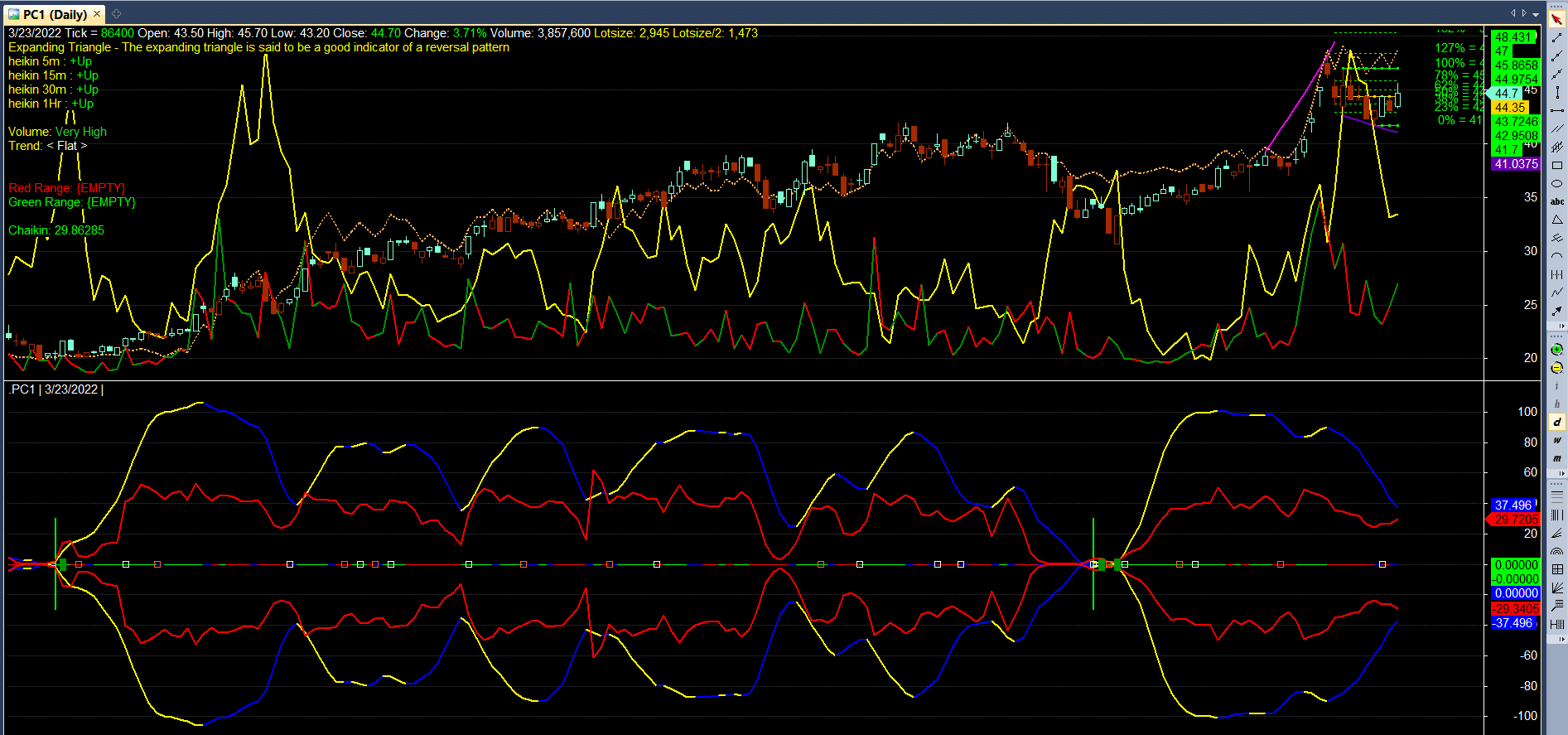1568x735 pixels.
Task: Toggle the daily 'd' interval button
Action: tap(1557, 422)
